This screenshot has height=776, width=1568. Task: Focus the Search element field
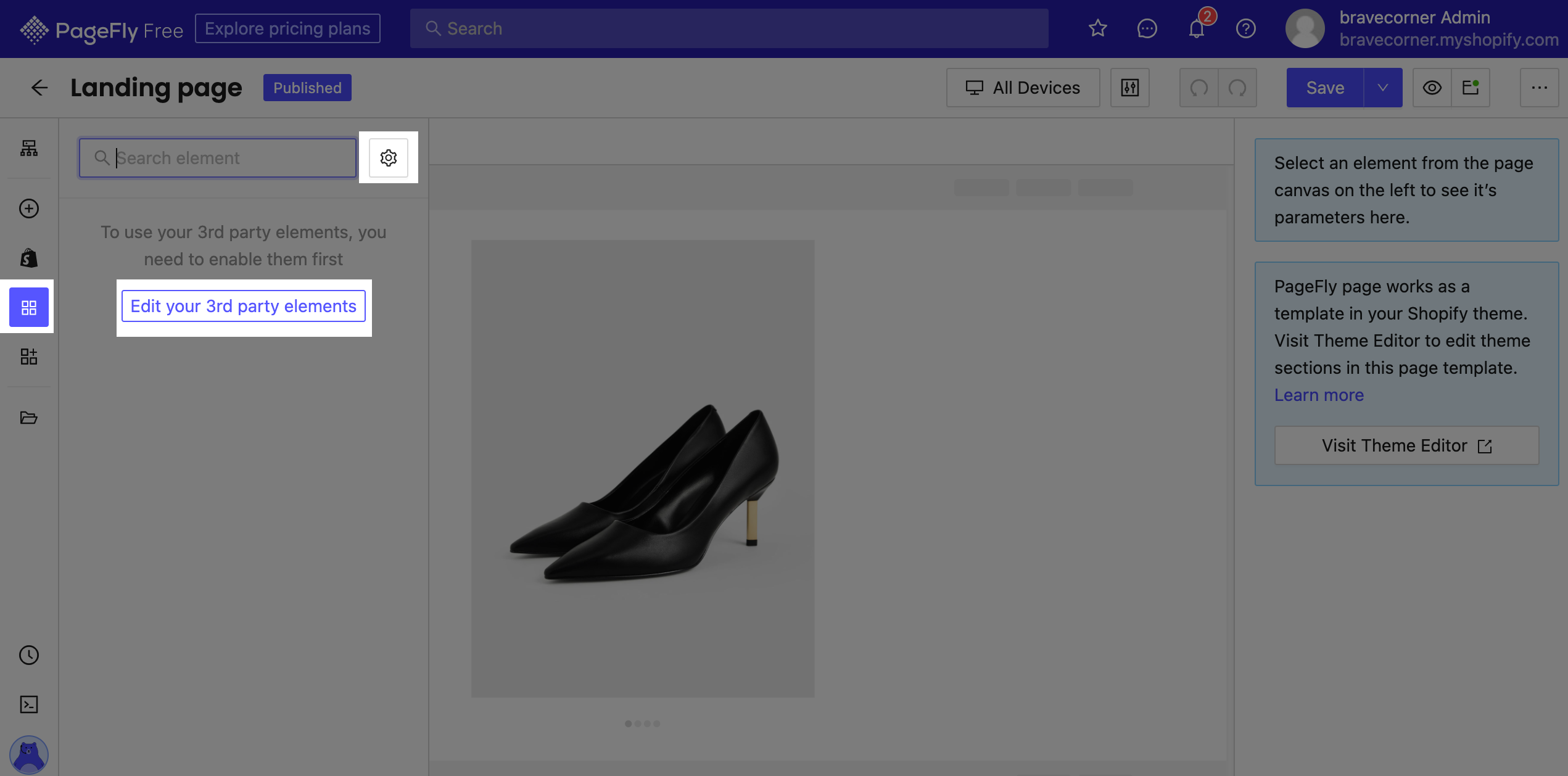click(217, 158)
